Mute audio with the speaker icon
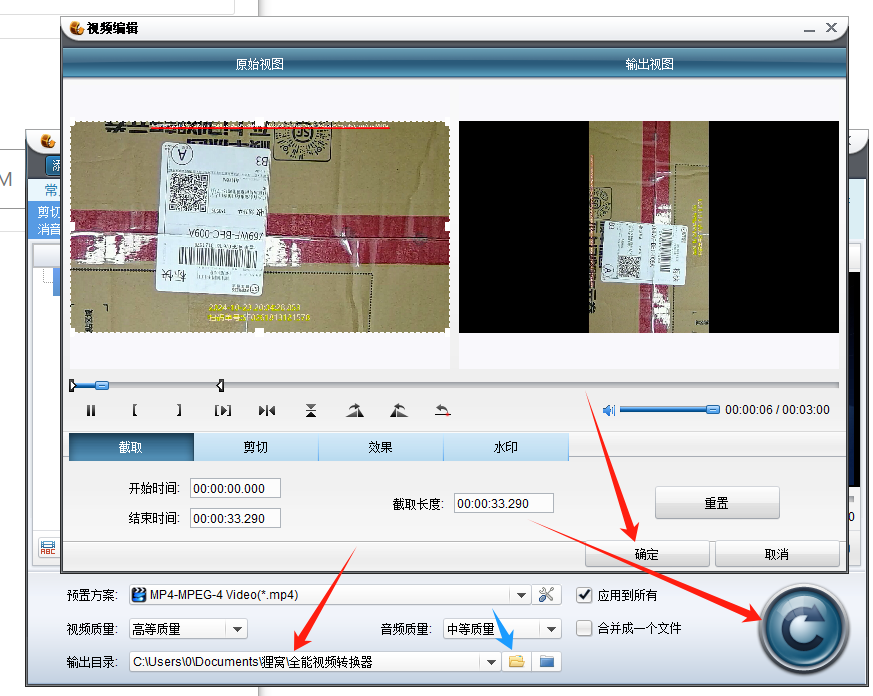This screenshot has width=873, height=696. coord(609,410)
